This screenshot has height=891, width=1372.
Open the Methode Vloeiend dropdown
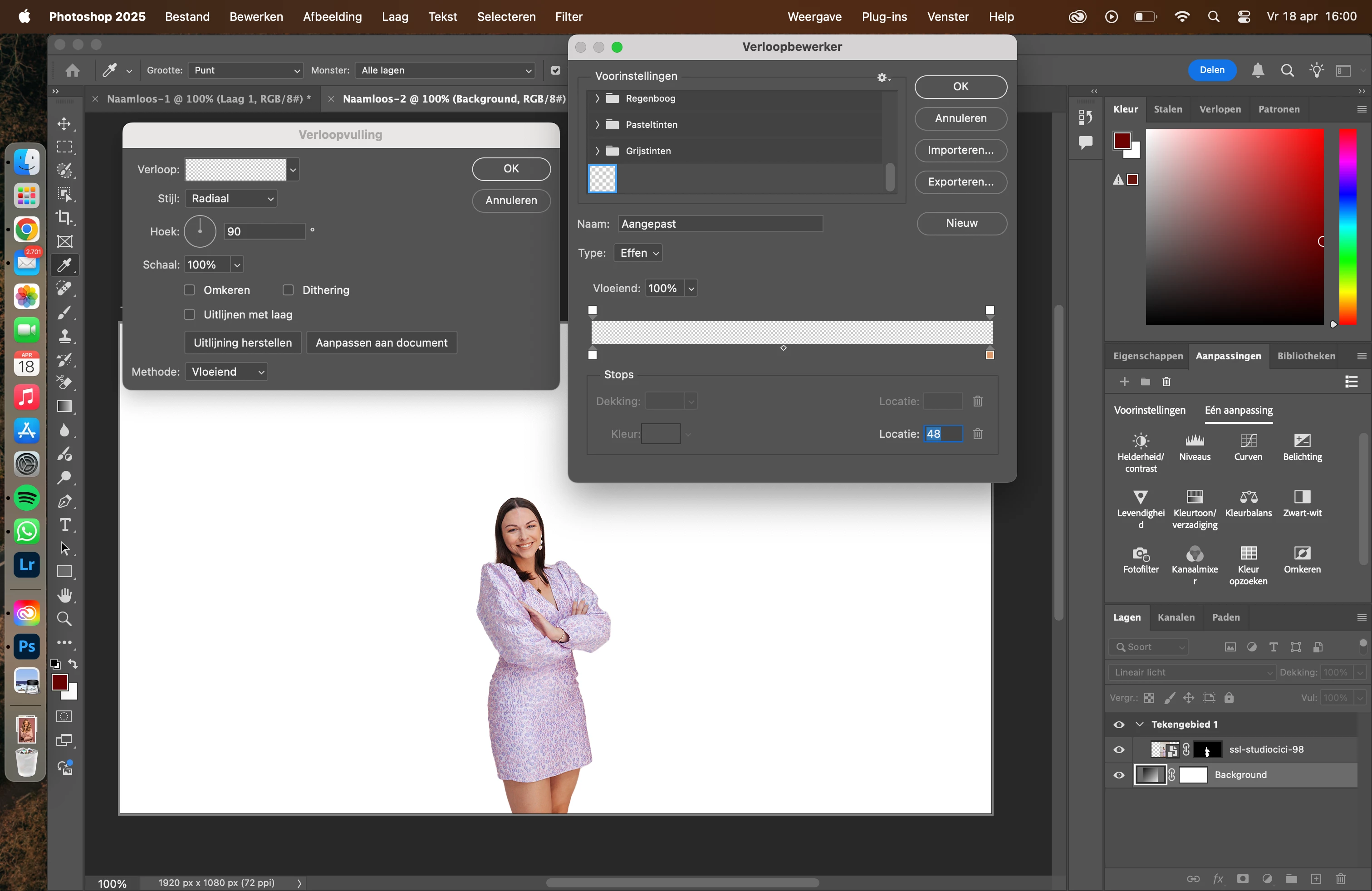[x=227, y=372]
